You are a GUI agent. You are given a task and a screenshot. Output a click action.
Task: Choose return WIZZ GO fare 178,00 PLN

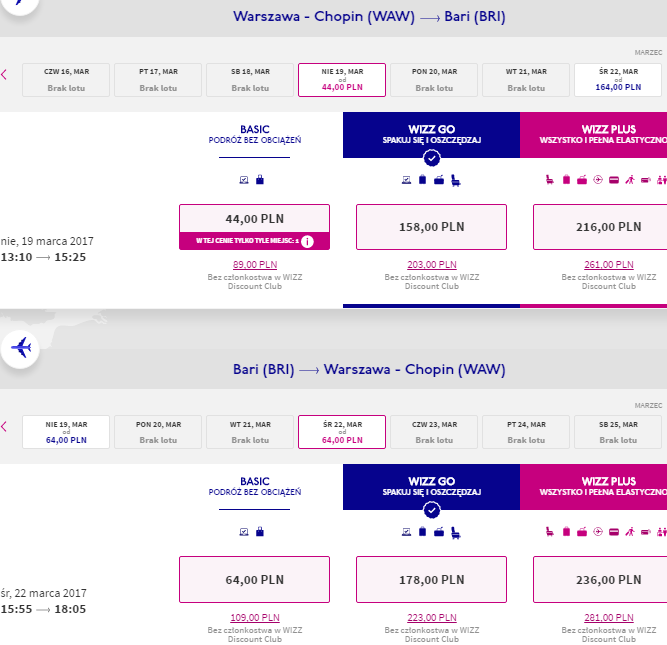click(x=431, y=579)
